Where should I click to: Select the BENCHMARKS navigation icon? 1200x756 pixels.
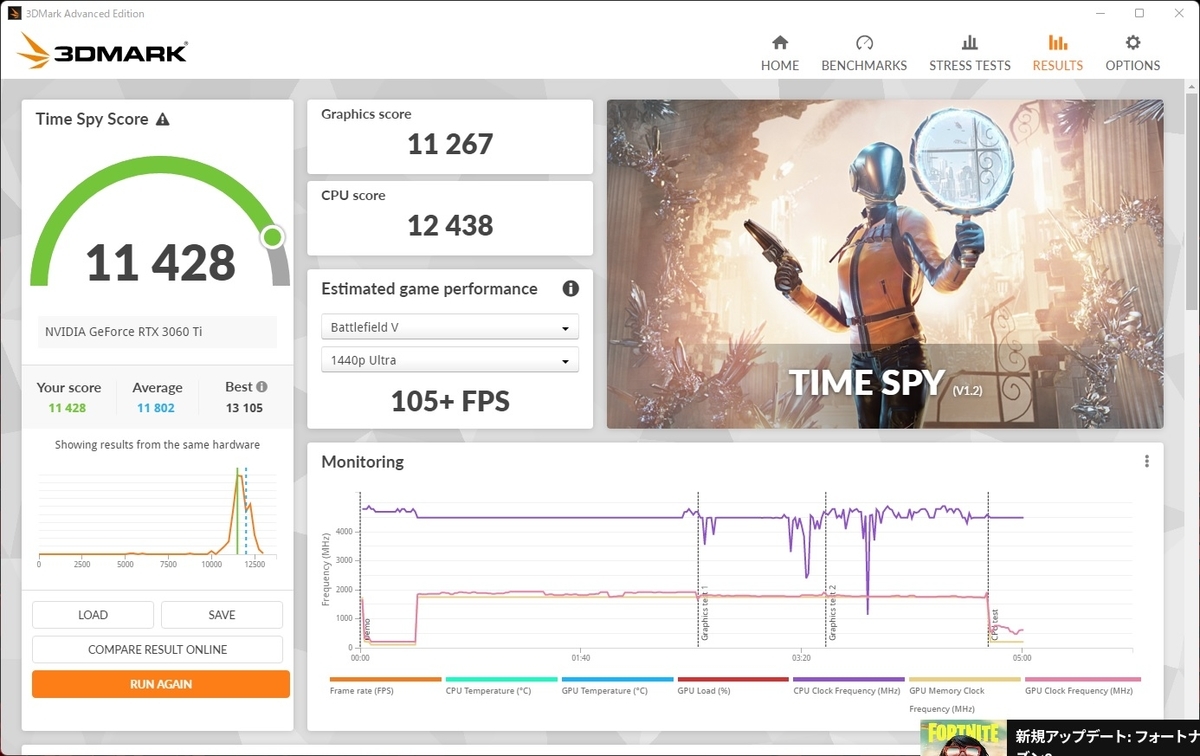(864, 45)
